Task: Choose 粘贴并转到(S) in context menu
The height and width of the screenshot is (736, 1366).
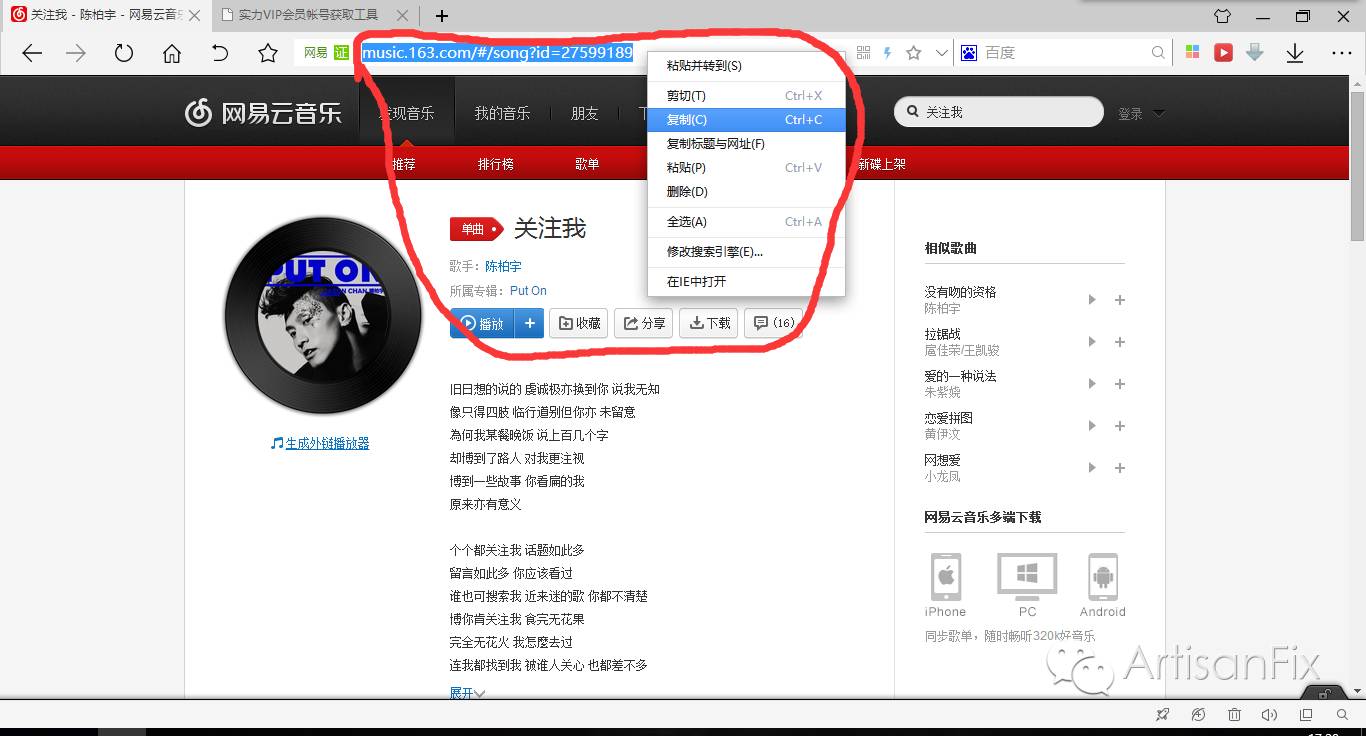Action: click(x=746, y=66)
